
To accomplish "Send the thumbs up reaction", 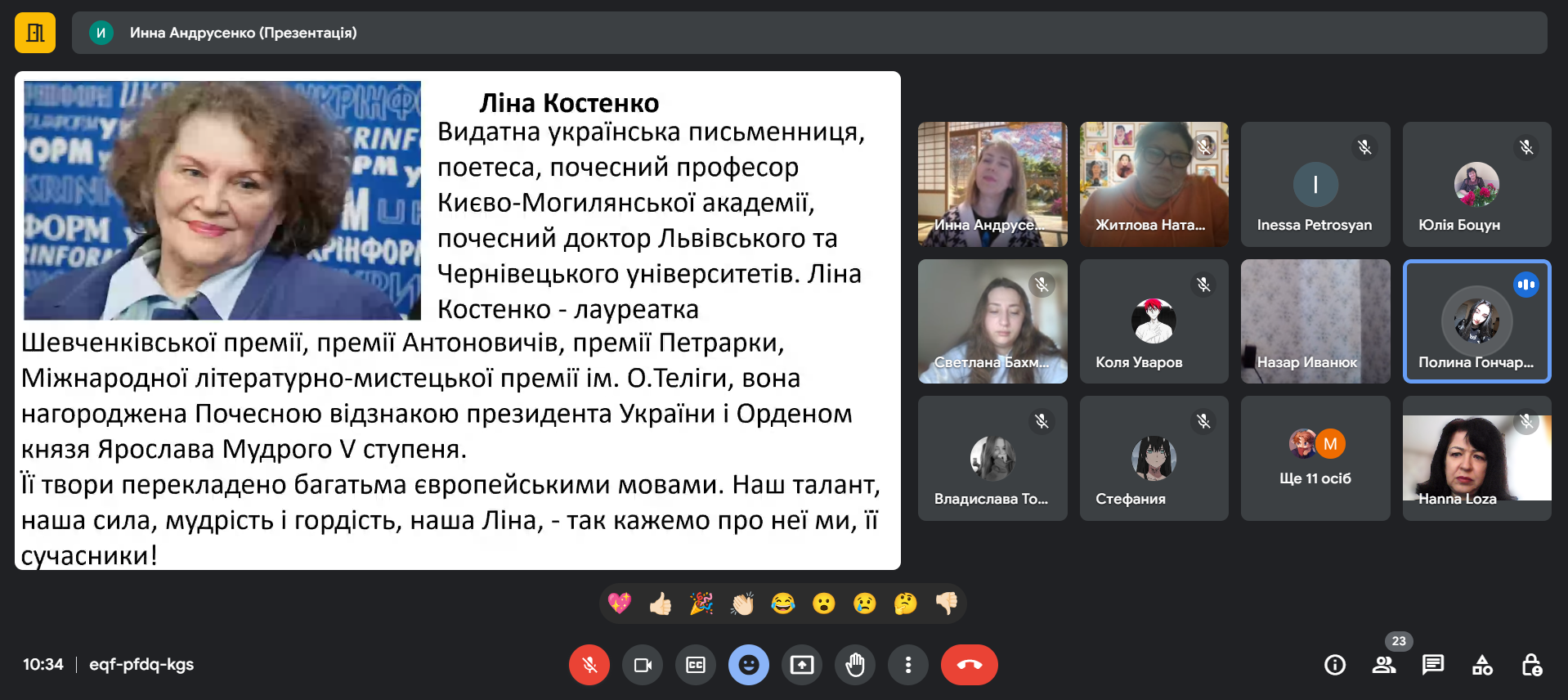I will click(x=661, y=604).
